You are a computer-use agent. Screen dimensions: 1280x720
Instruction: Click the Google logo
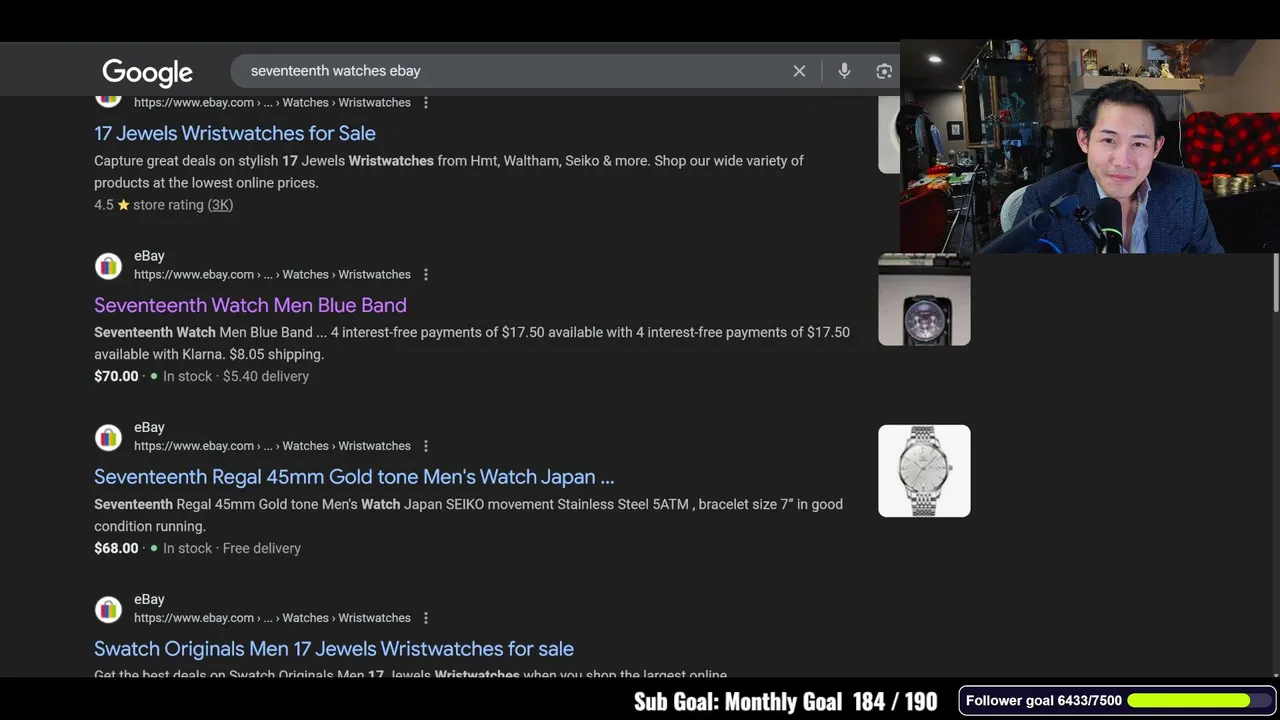[147, 72]
